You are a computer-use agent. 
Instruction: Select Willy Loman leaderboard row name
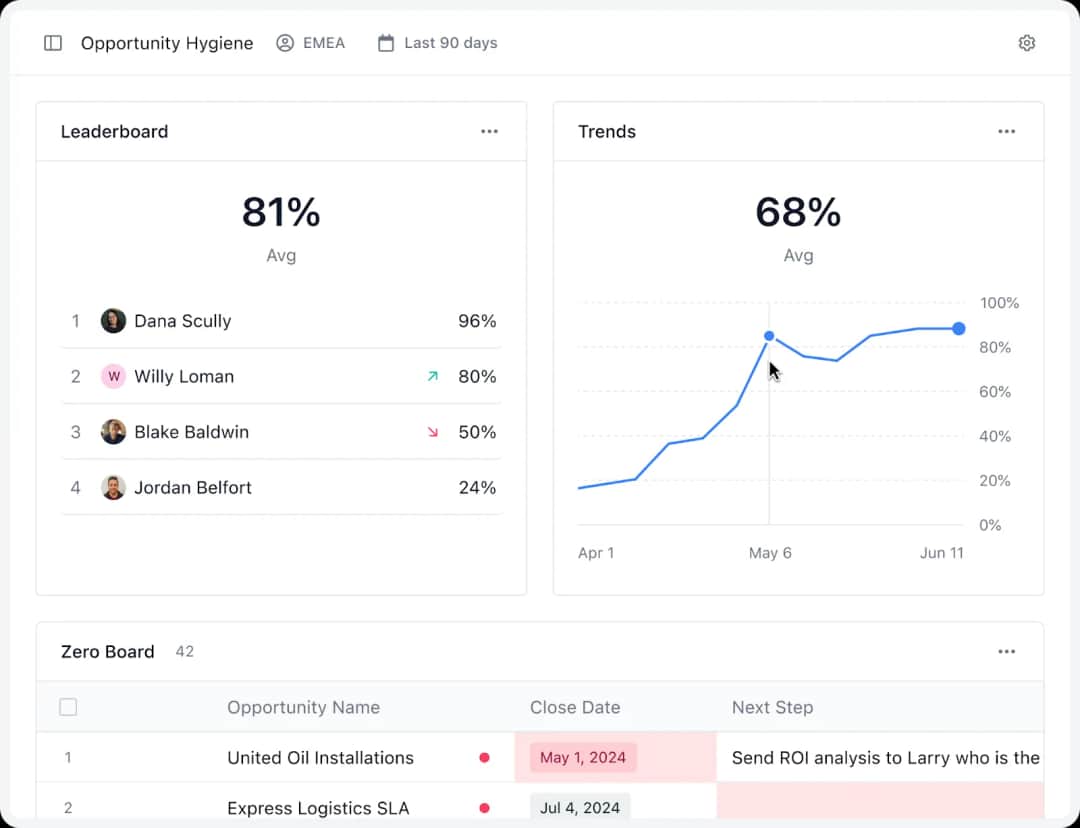pyautogui.click(x=184, y=376)
